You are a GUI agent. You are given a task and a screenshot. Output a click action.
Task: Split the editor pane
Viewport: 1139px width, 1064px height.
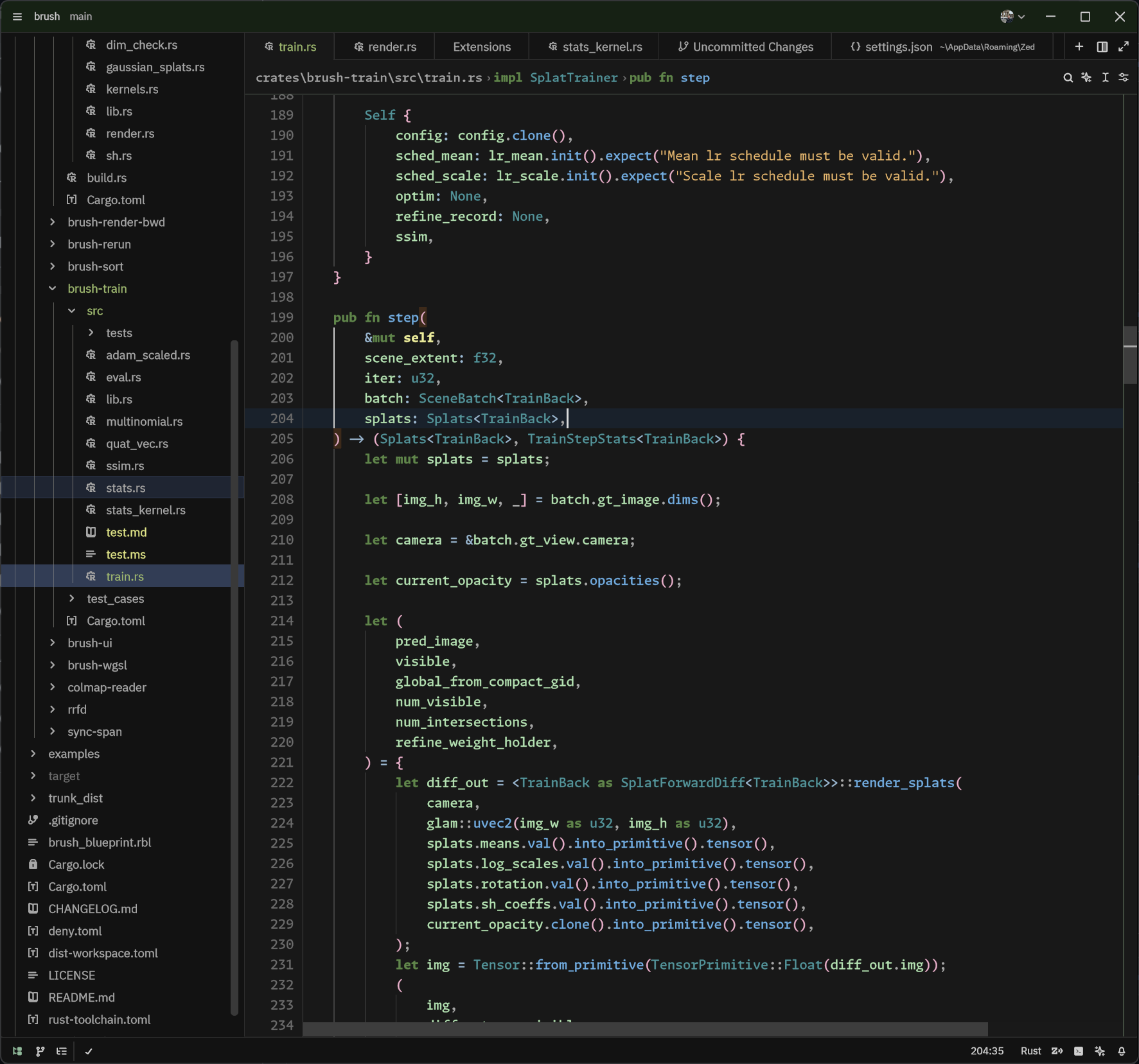click(x=1102, y=47)
